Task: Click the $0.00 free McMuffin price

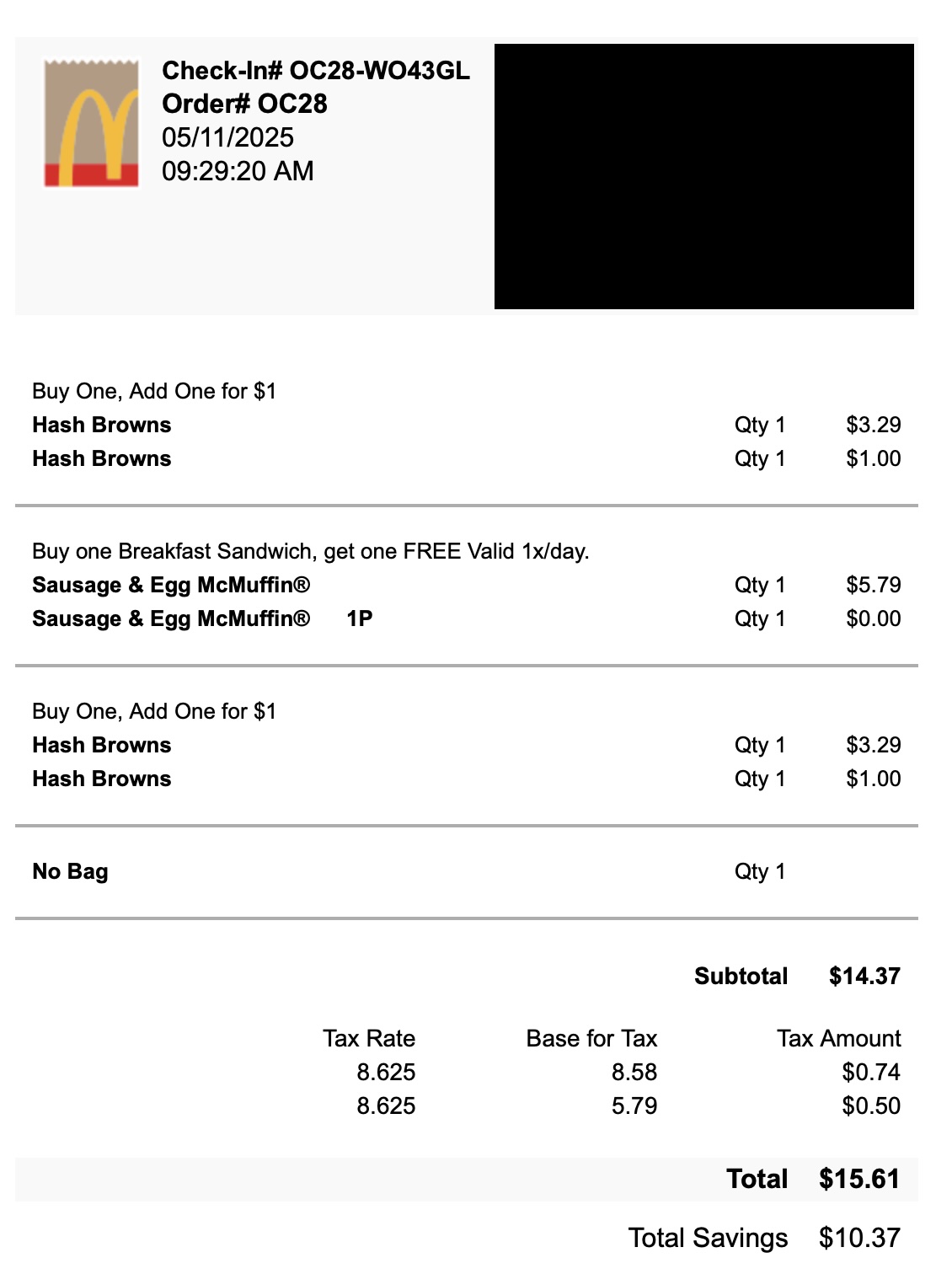Action: (x=873, y=619)
